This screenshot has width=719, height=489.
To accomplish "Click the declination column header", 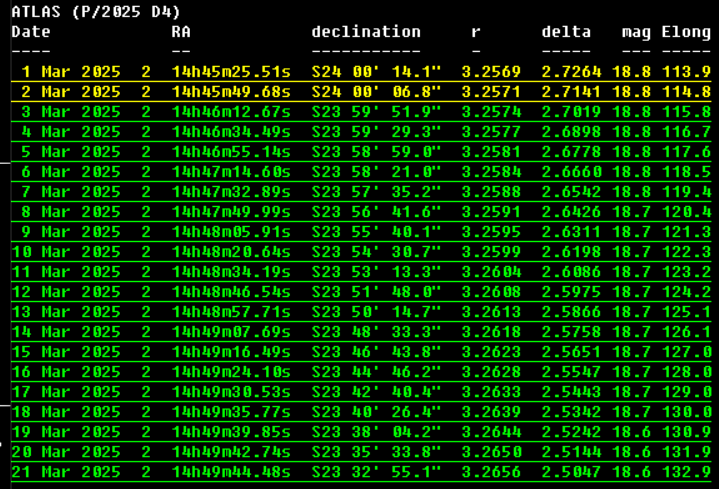I will 366,32.
